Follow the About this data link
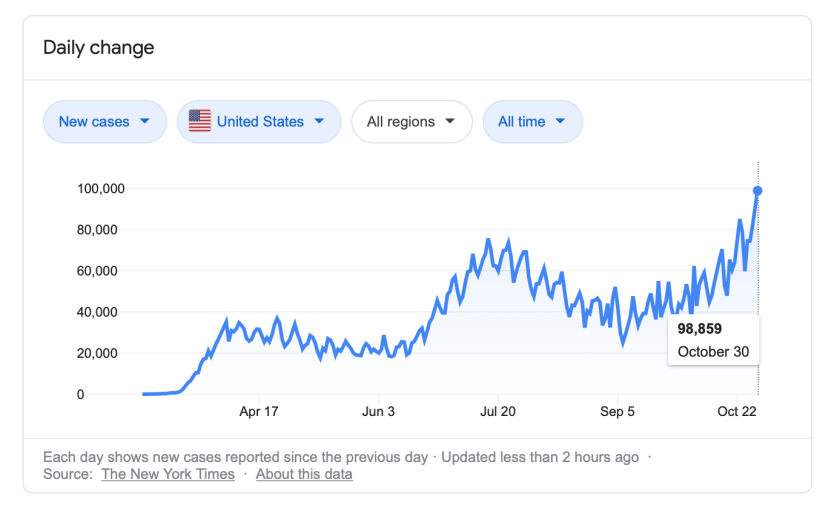The width and height of the screenshot is (840, 505). [304, 474]
